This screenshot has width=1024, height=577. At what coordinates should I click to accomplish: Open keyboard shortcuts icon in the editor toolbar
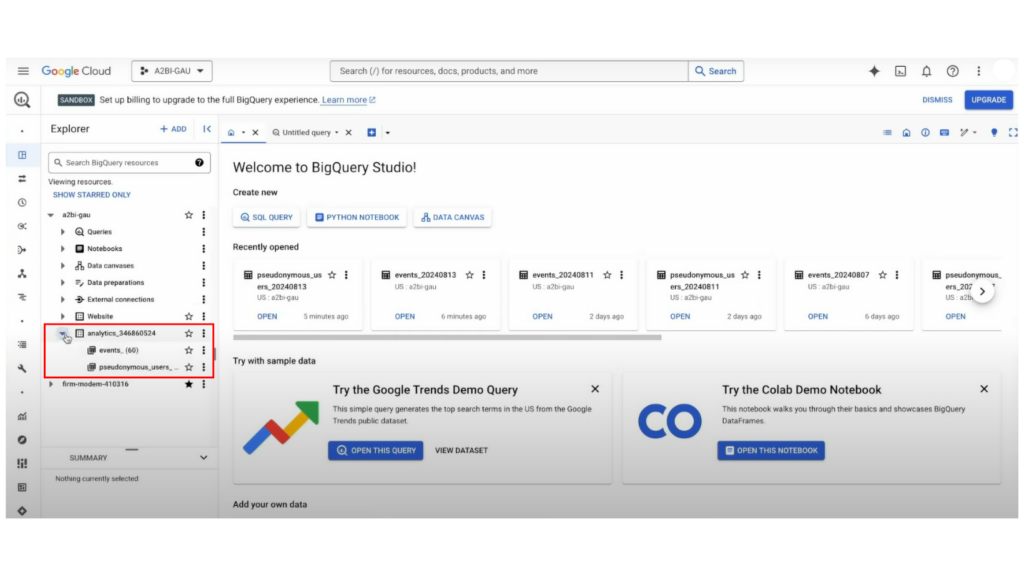click(x=944, y=133)
